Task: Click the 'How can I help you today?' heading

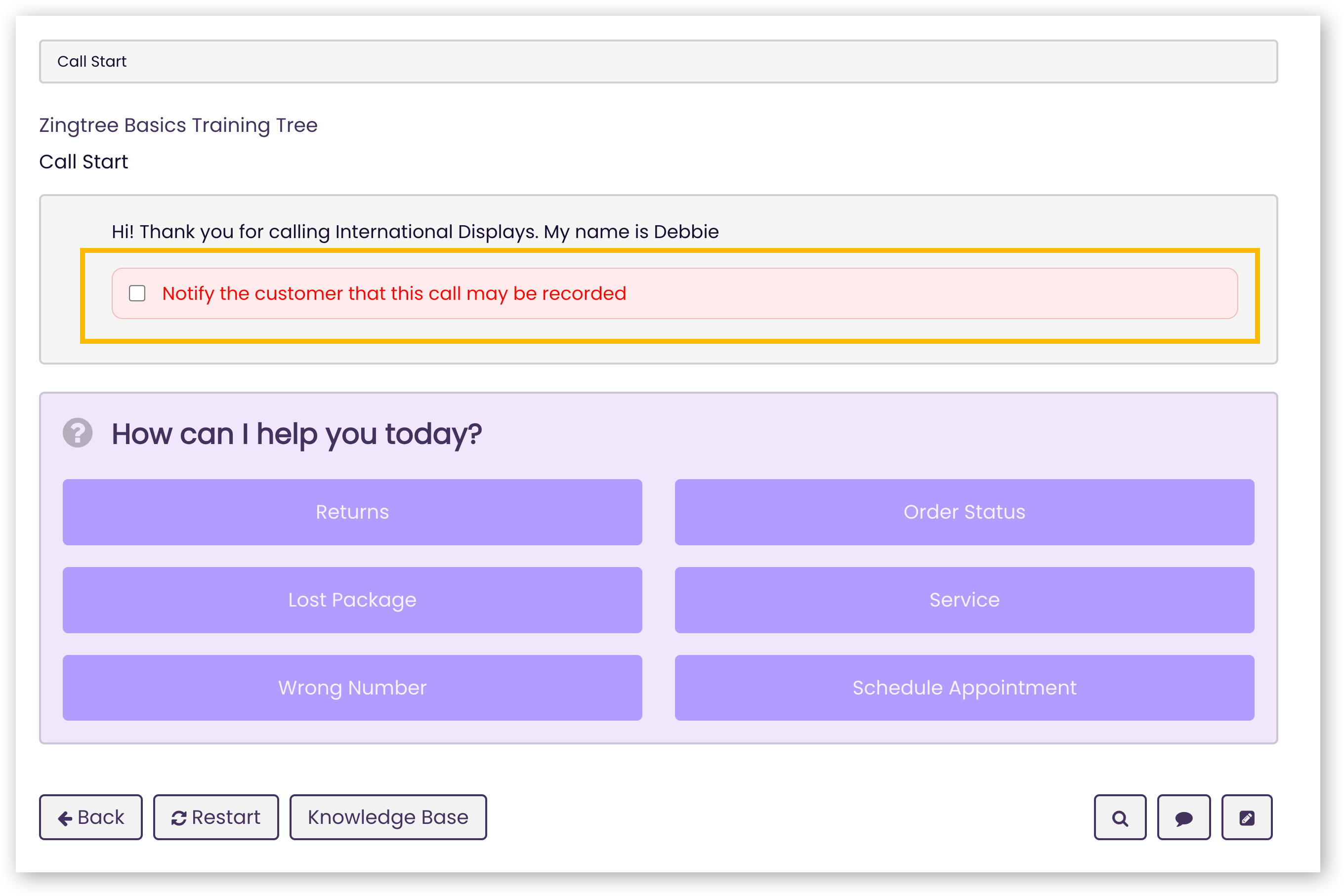Action: (x=296, y=434)
